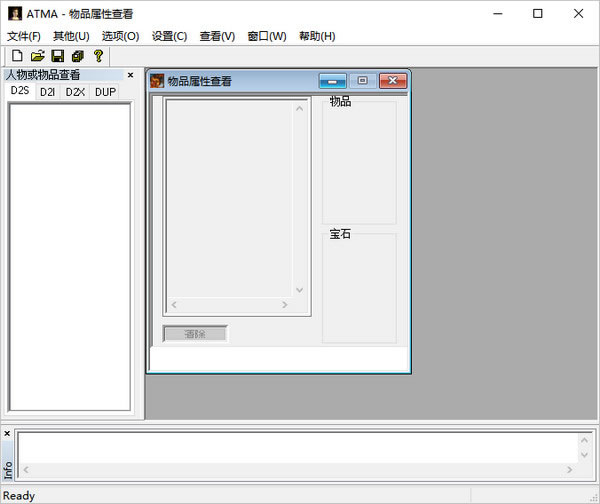Close the 物品属性查看 child window
Image resolution: width=600 pixels, height=504 pixels.
click(393, 81)
